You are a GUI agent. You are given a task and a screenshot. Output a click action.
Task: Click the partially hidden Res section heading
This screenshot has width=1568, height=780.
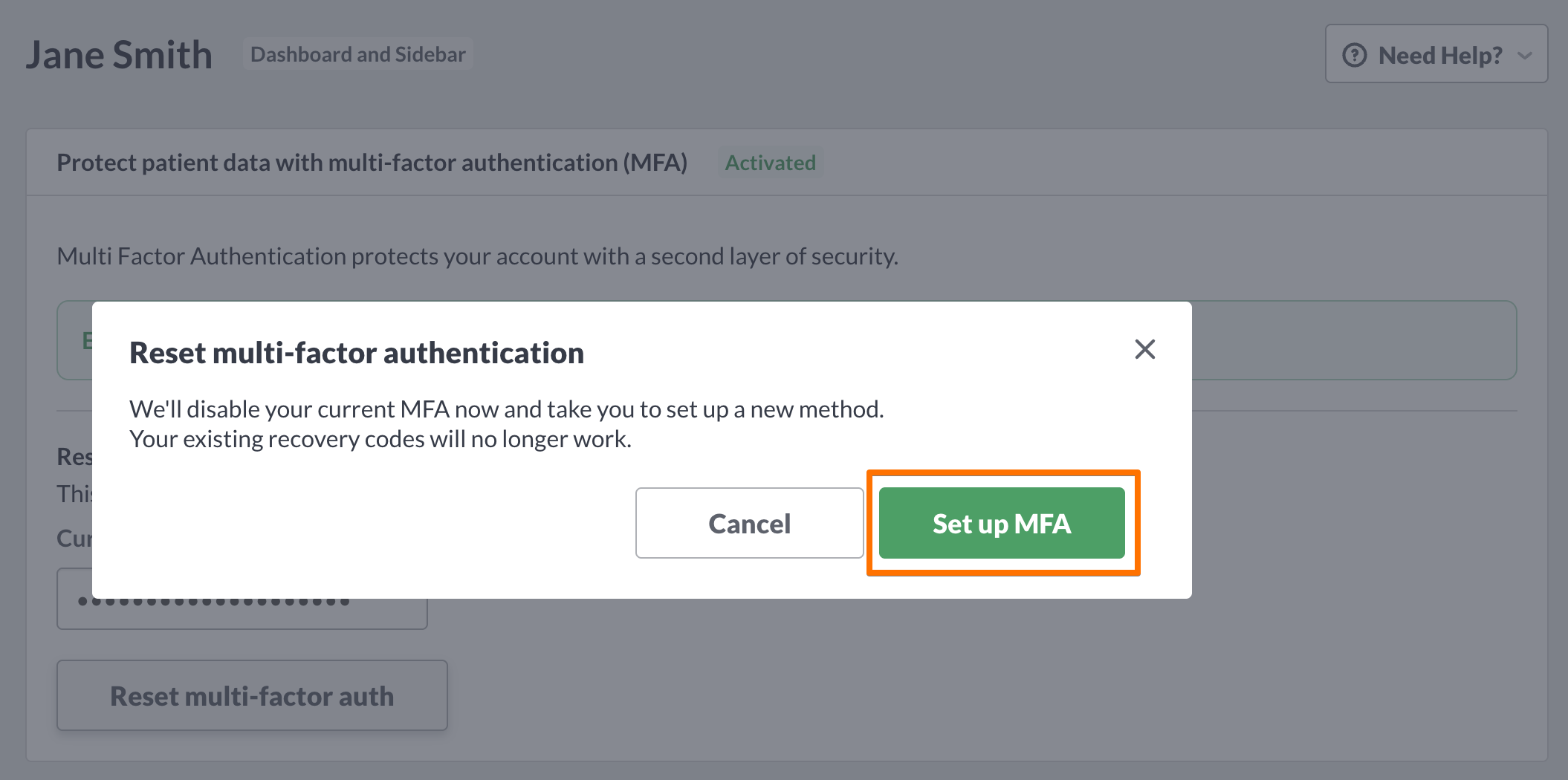tap(74, 456)
